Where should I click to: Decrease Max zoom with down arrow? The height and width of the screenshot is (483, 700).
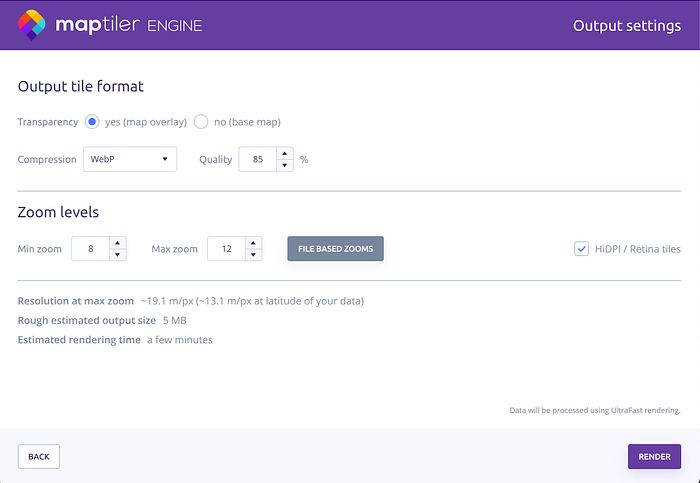point(254,255)
